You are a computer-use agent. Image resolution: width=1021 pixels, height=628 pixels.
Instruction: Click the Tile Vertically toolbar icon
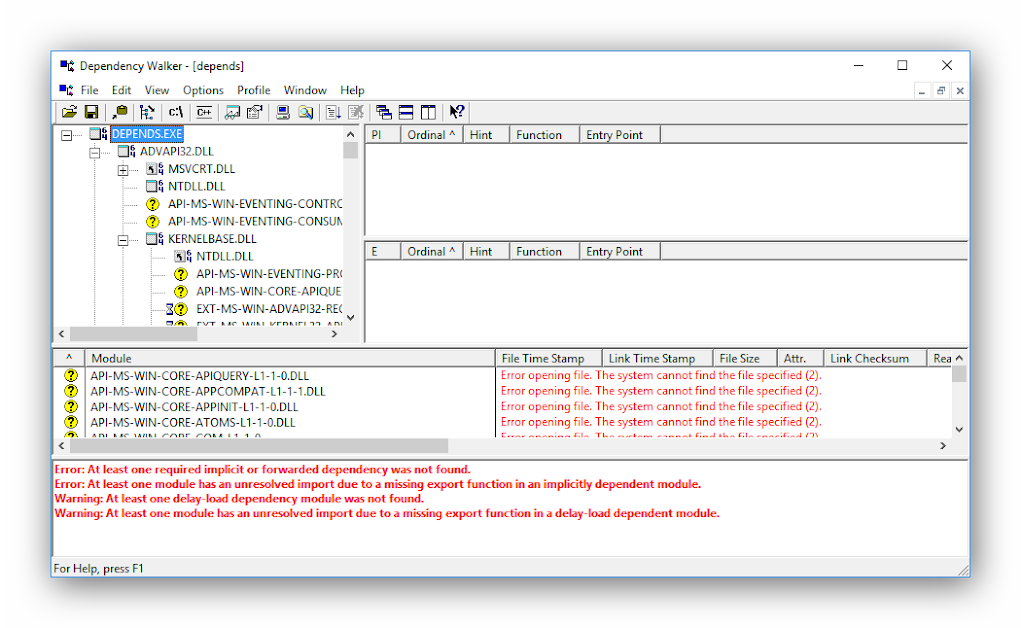pos(428,112)
